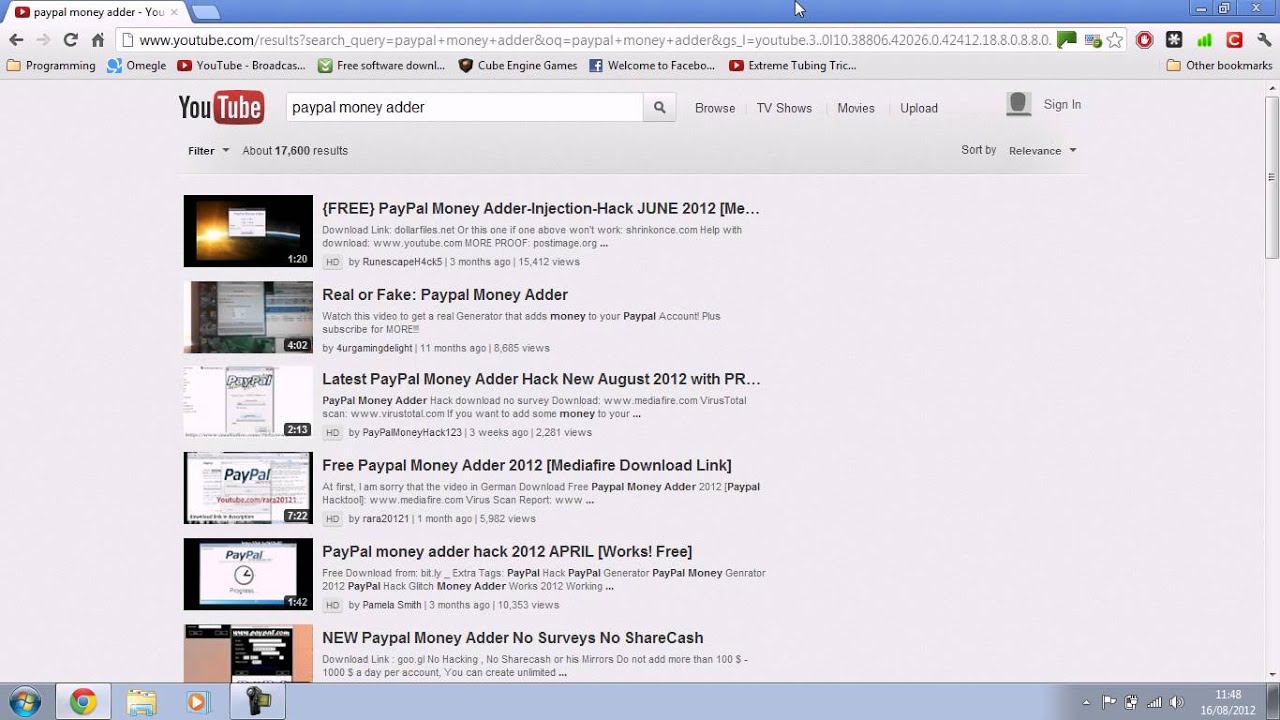
Task: Open Chrome wrench settings menu
Action: click(x=1263, y=40)
